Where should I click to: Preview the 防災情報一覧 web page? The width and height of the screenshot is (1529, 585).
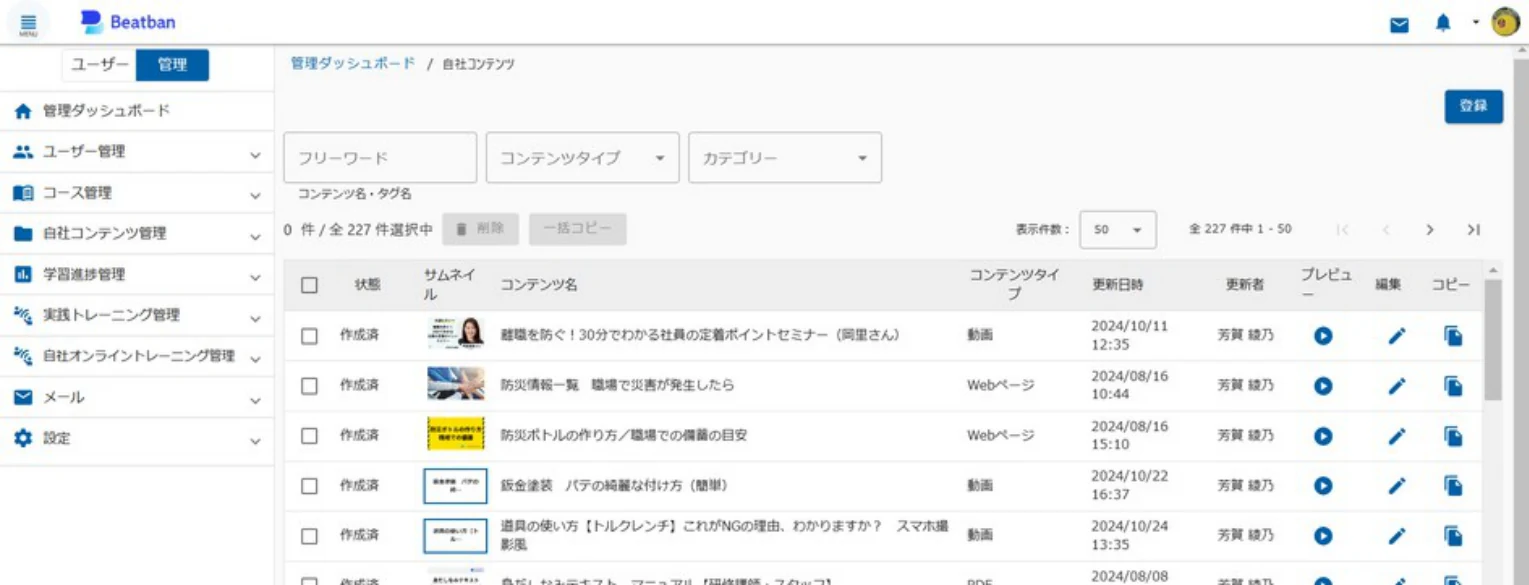[1323, 385]
